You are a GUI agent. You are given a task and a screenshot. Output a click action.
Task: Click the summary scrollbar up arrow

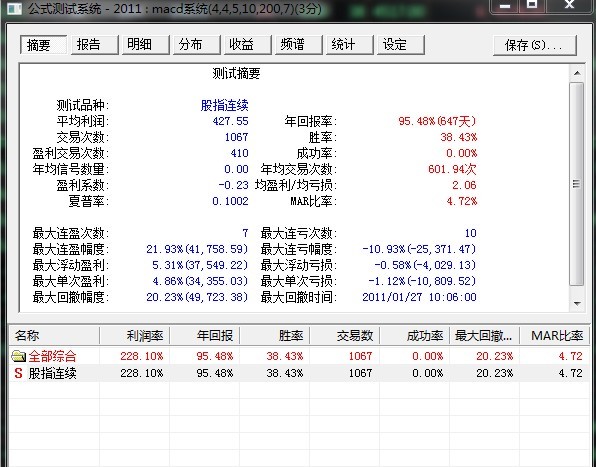pos(577,73)
